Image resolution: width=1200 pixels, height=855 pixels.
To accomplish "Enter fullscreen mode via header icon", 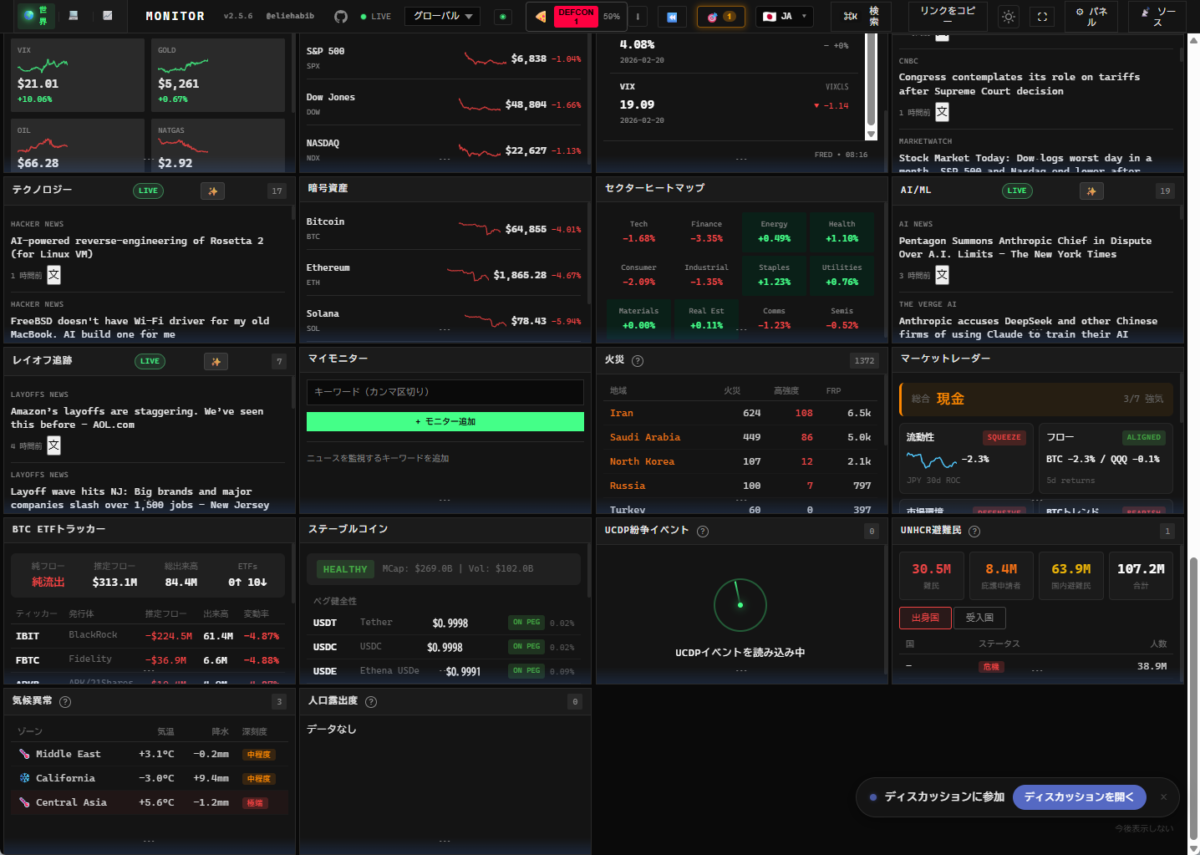I will (x=1043, y=17).
